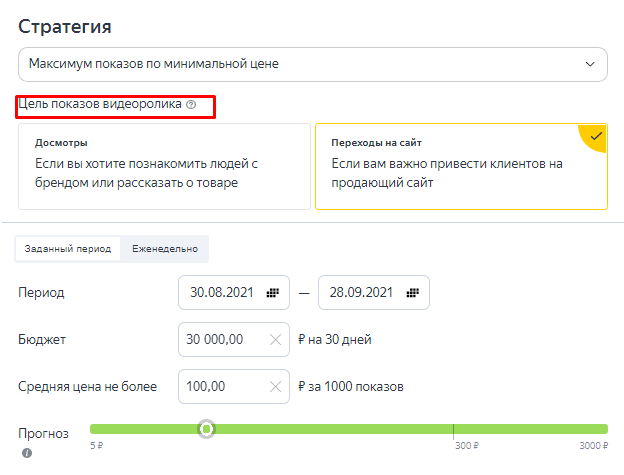Select the Досмотры goal card
This screenshot has width=624, height=475.
[164, 166]
